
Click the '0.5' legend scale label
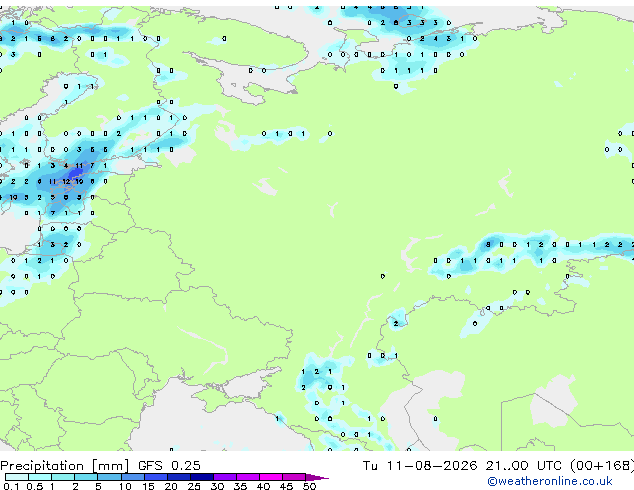[x=35, y=486]
